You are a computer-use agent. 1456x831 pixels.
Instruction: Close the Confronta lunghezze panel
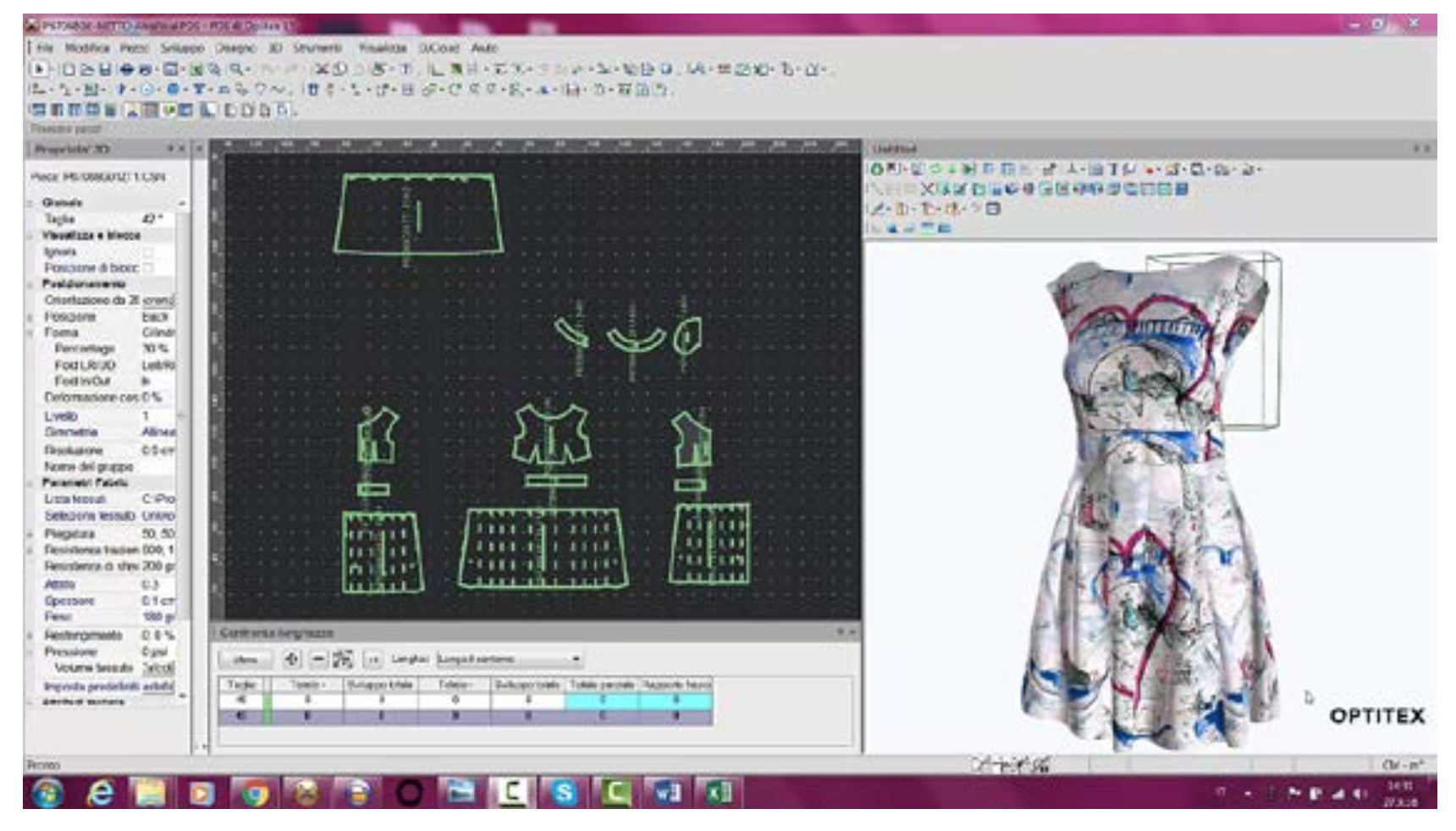852,632
